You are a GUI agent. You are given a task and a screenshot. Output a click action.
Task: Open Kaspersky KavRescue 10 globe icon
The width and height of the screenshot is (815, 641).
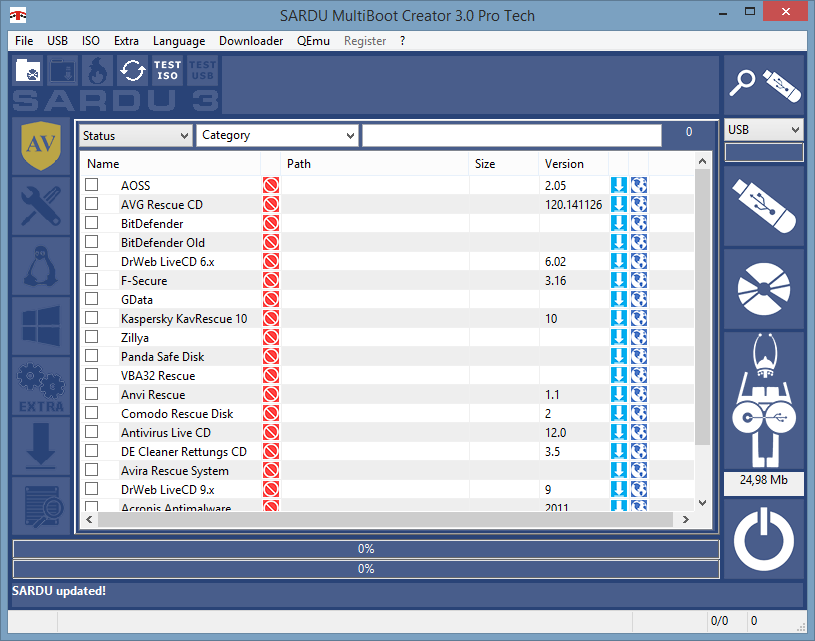point(639,319)
